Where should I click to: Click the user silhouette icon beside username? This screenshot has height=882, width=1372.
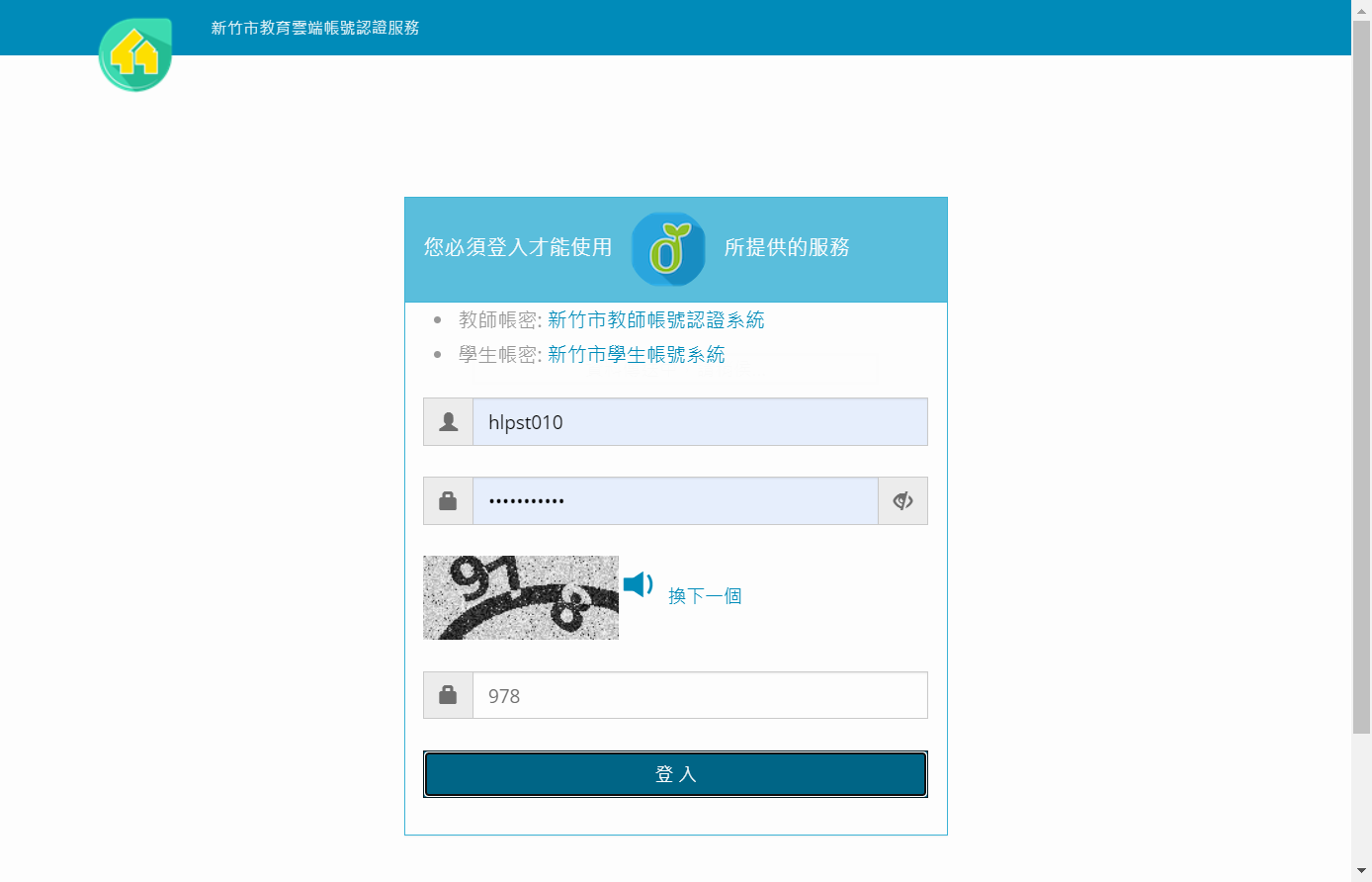point(448,422)
